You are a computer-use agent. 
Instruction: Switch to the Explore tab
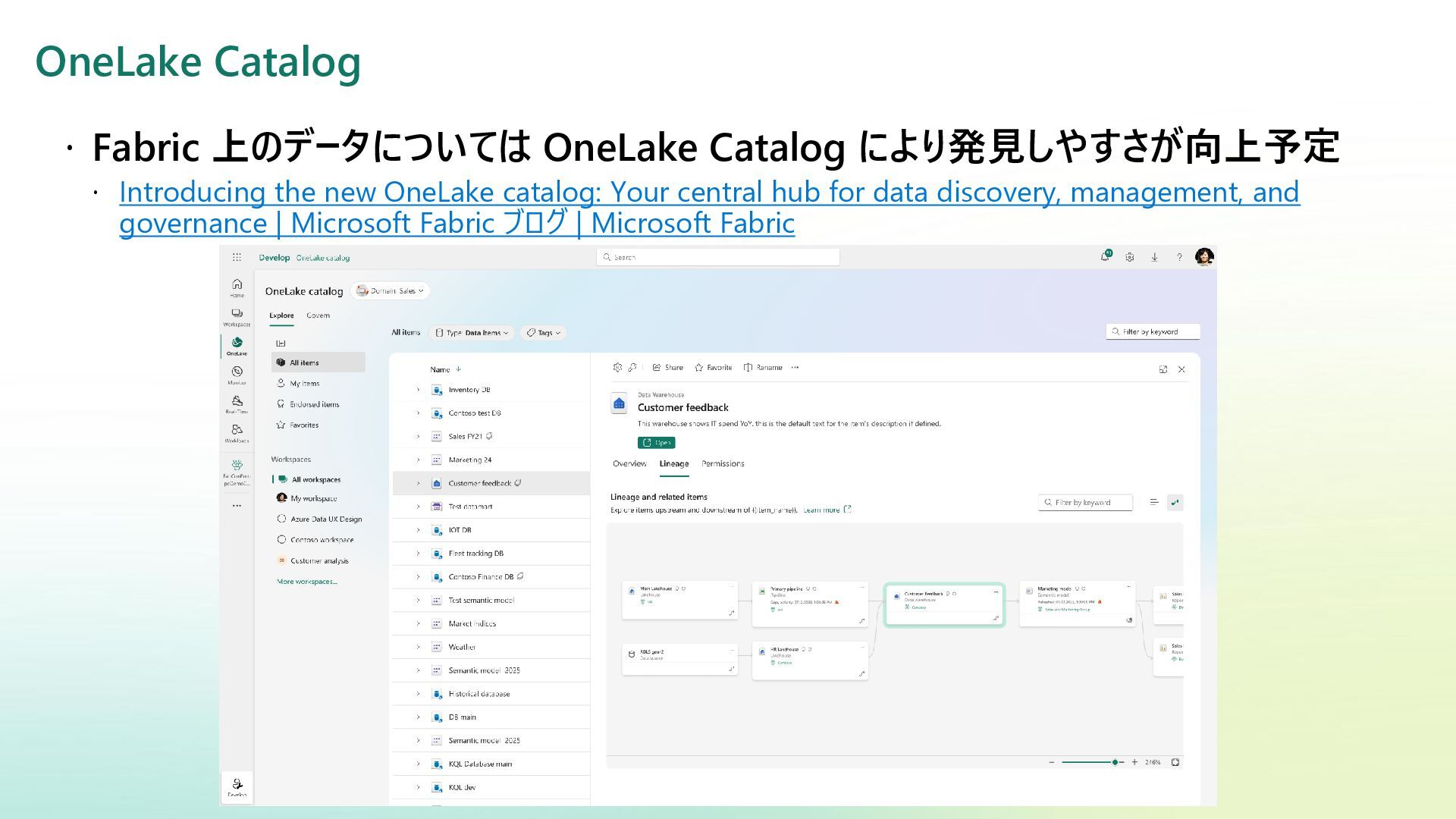281,315
